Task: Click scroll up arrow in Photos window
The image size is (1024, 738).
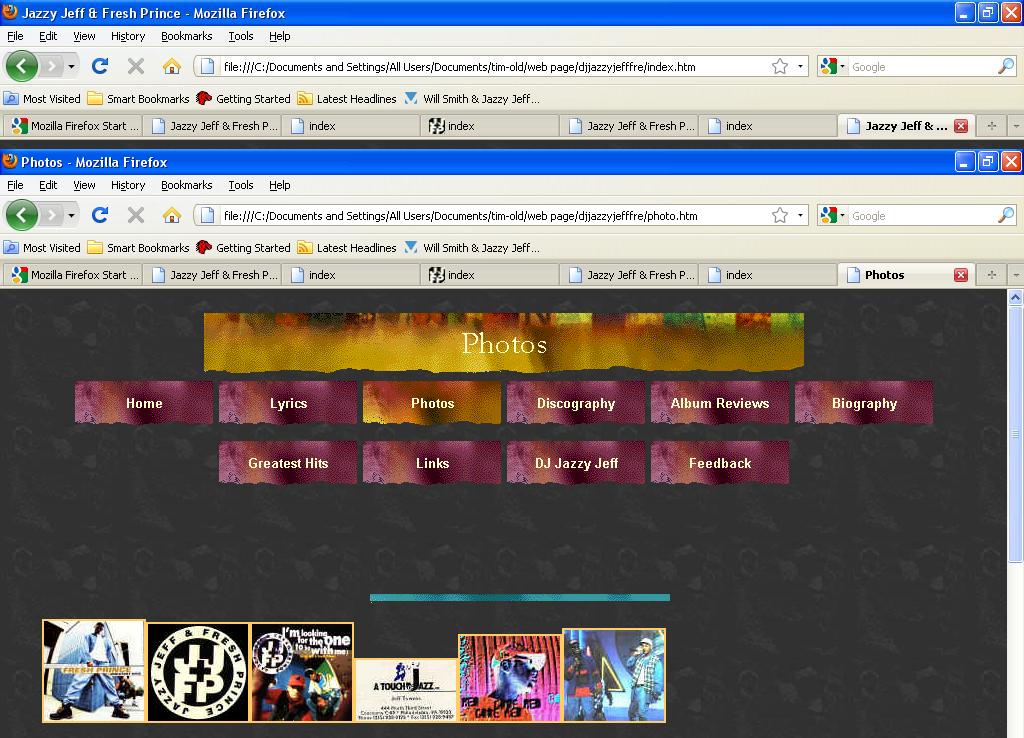Action: 1015,298
